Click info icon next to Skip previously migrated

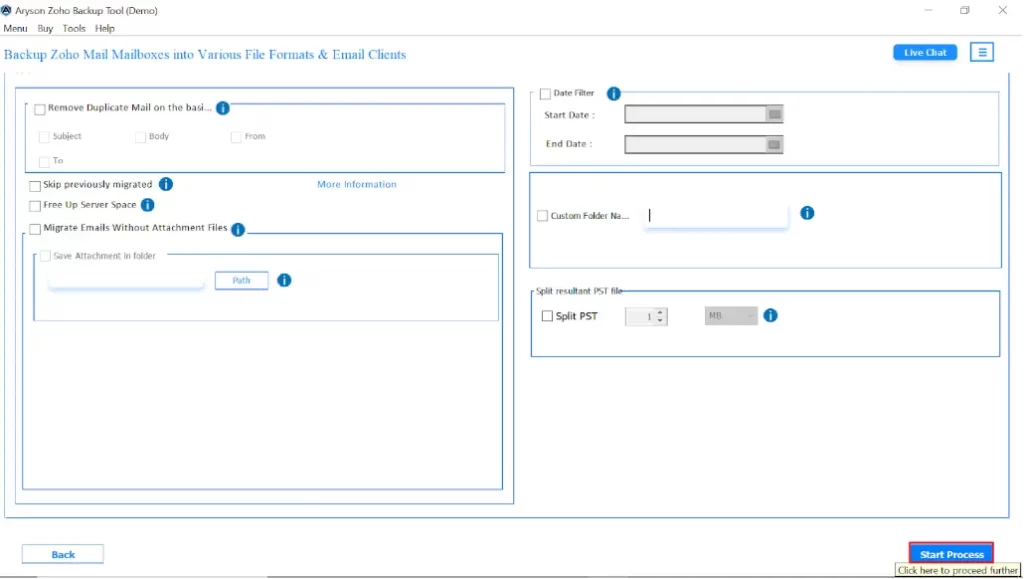coord(166,184)
